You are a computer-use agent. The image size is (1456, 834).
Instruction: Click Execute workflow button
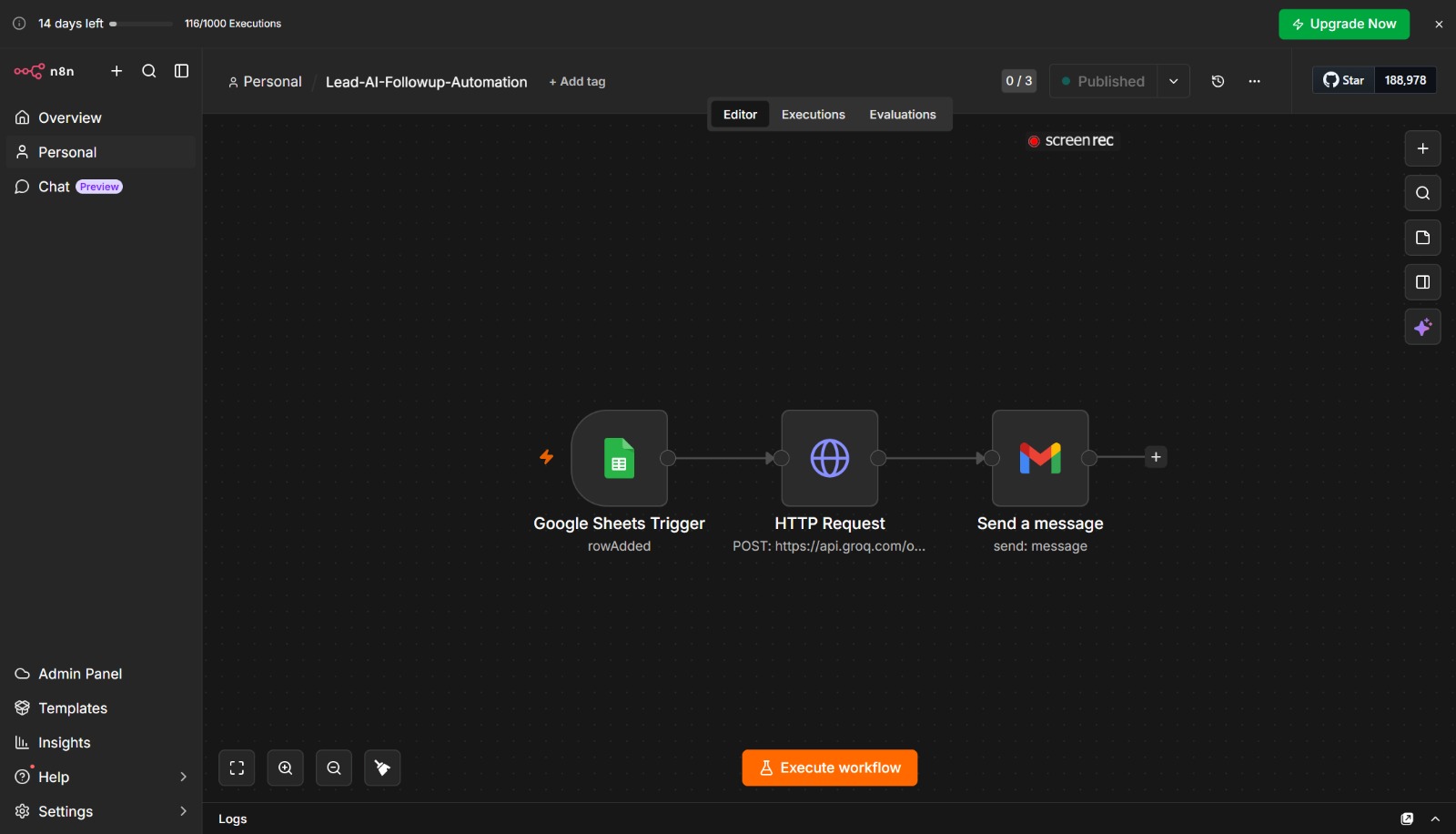coord(830,768)
